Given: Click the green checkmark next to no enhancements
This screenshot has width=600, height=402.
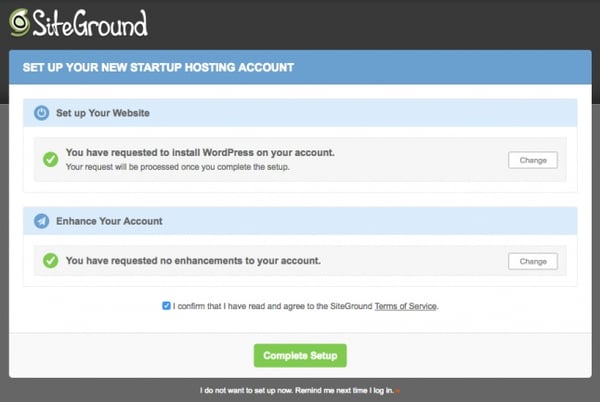Looking at the screenshot, I should tap(50, 260).
